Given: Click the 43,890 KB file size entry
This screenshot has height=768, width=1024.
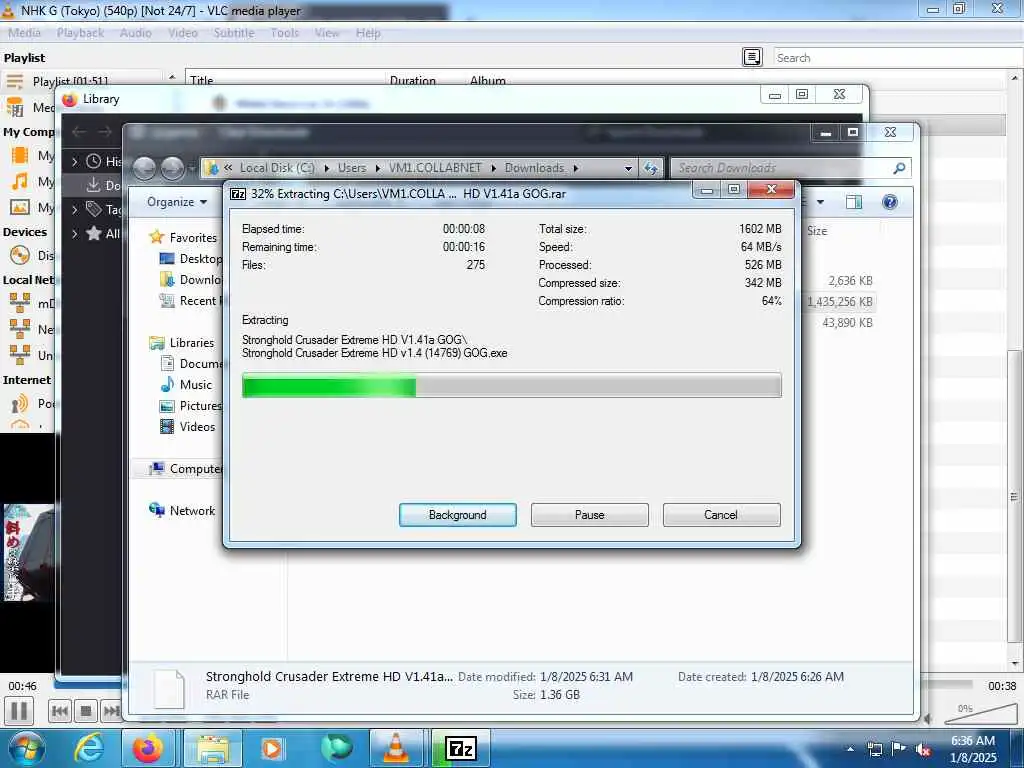Looking at the screenshot, I should click(x=848, y=323).
